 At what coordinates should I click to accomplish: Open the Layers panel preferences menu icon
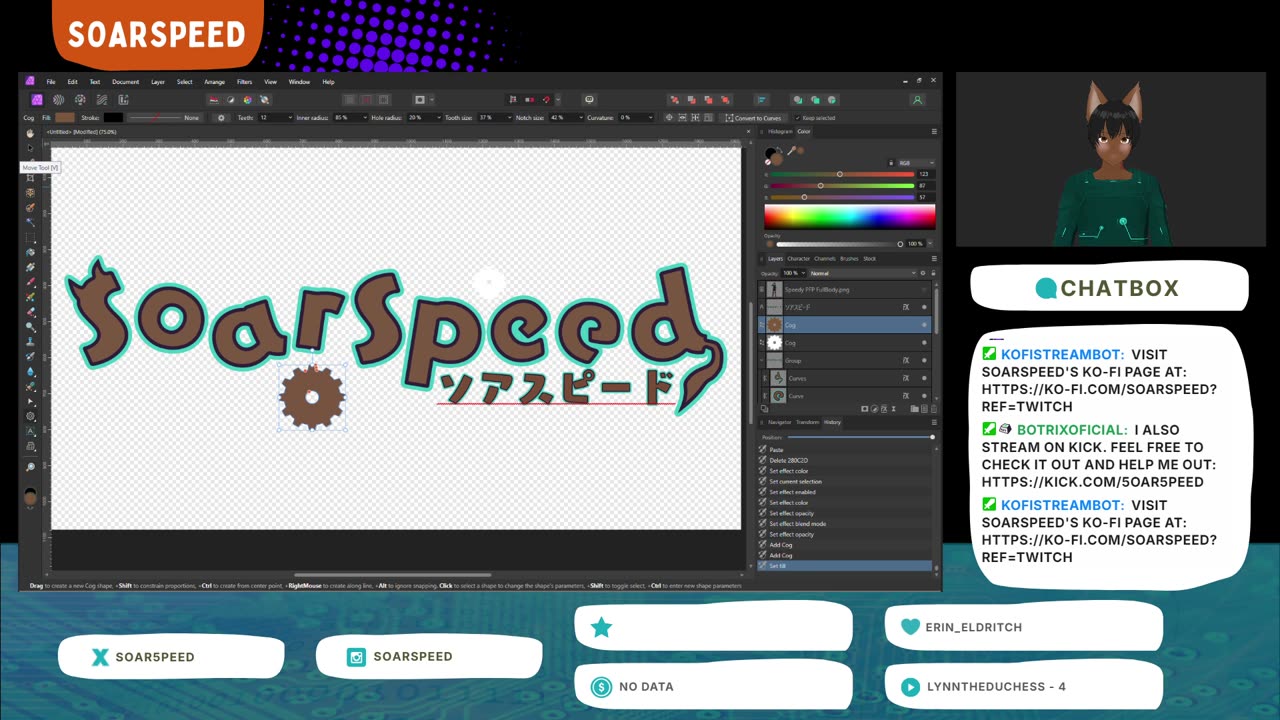tap(935, 259)
